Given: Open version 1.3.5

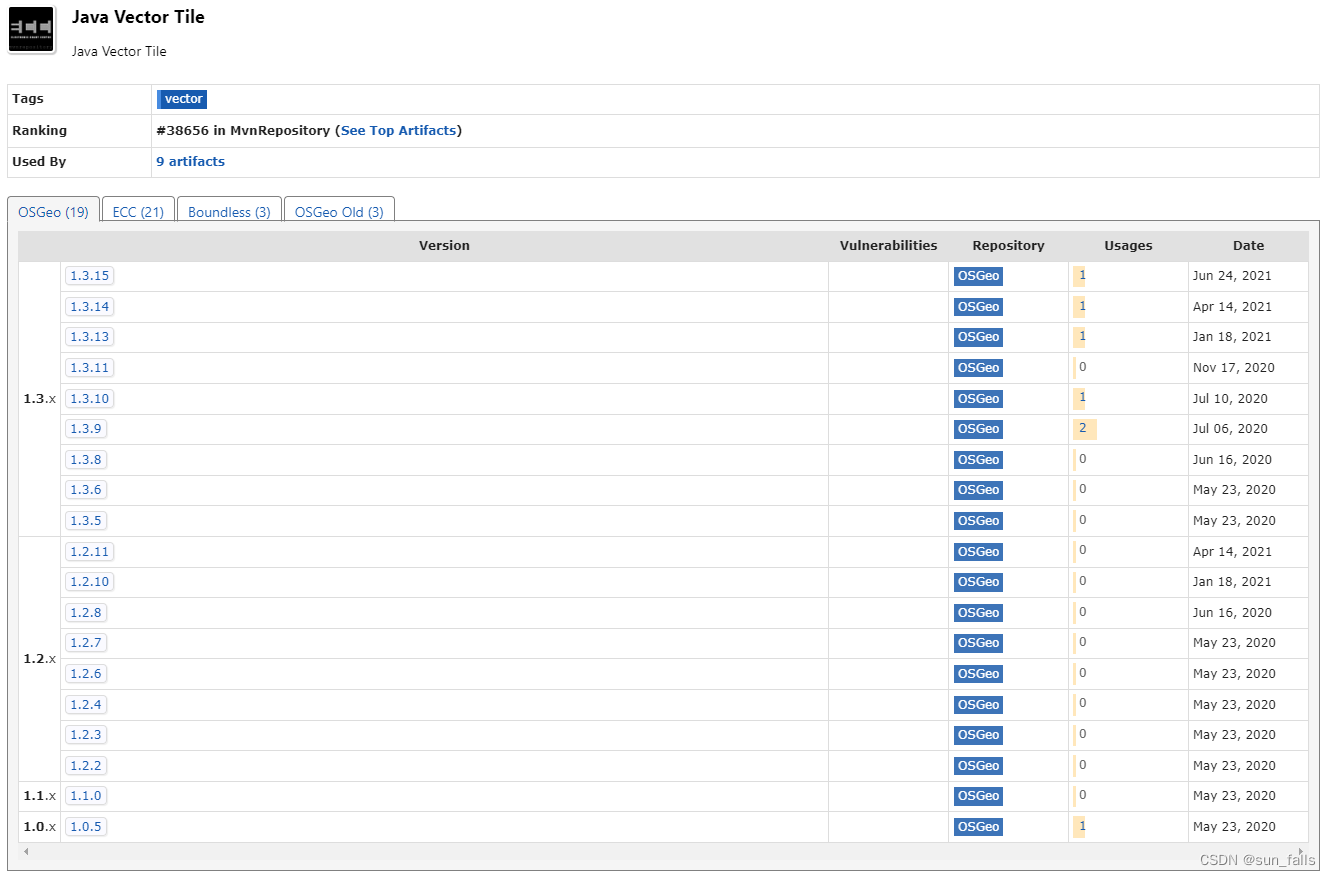Looking at the screenshot, I should [86, 520].
